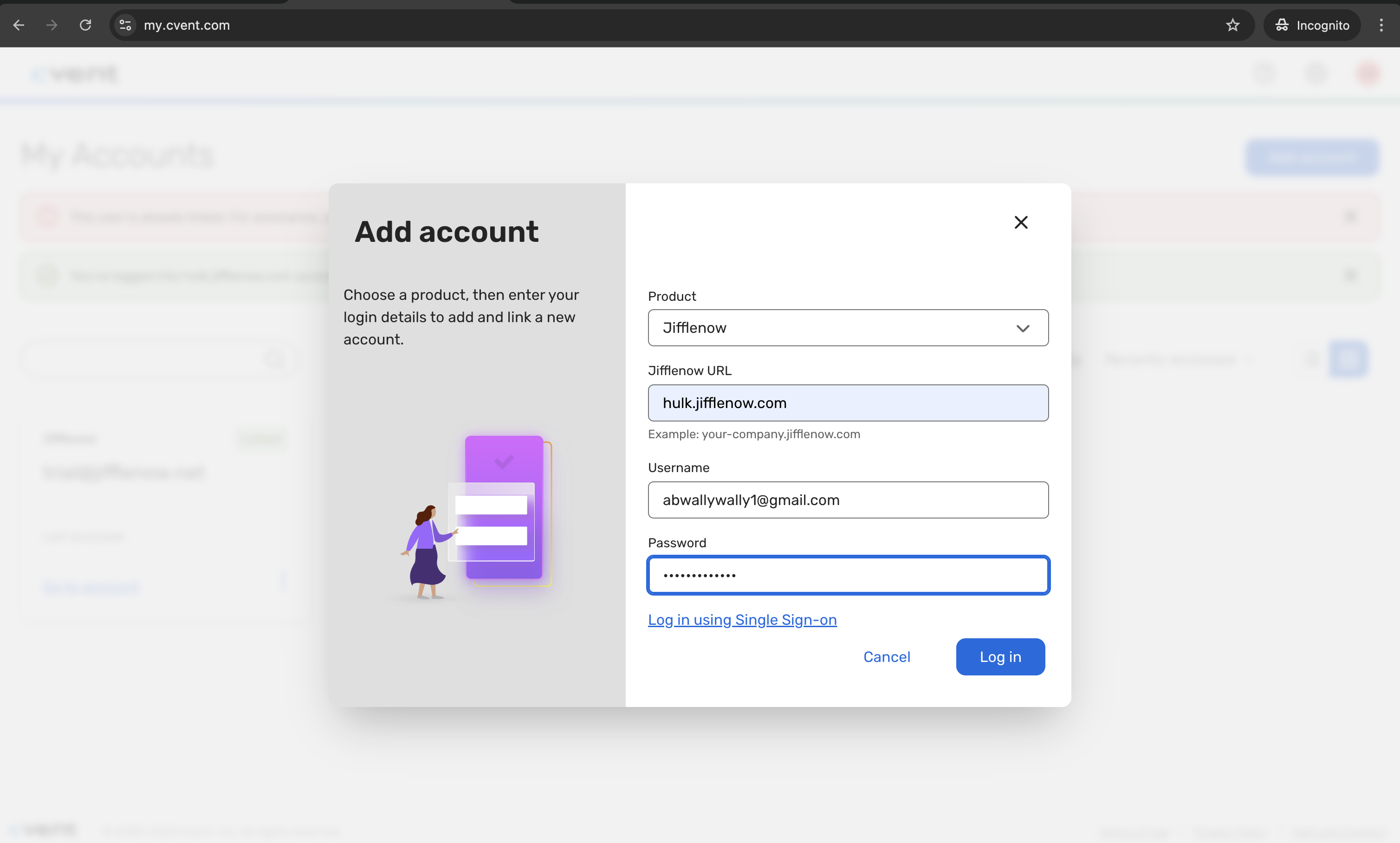Click into the Password field
Image resolution: width=1400 pixels, height=843 pixels.
(x=848, y=575)
